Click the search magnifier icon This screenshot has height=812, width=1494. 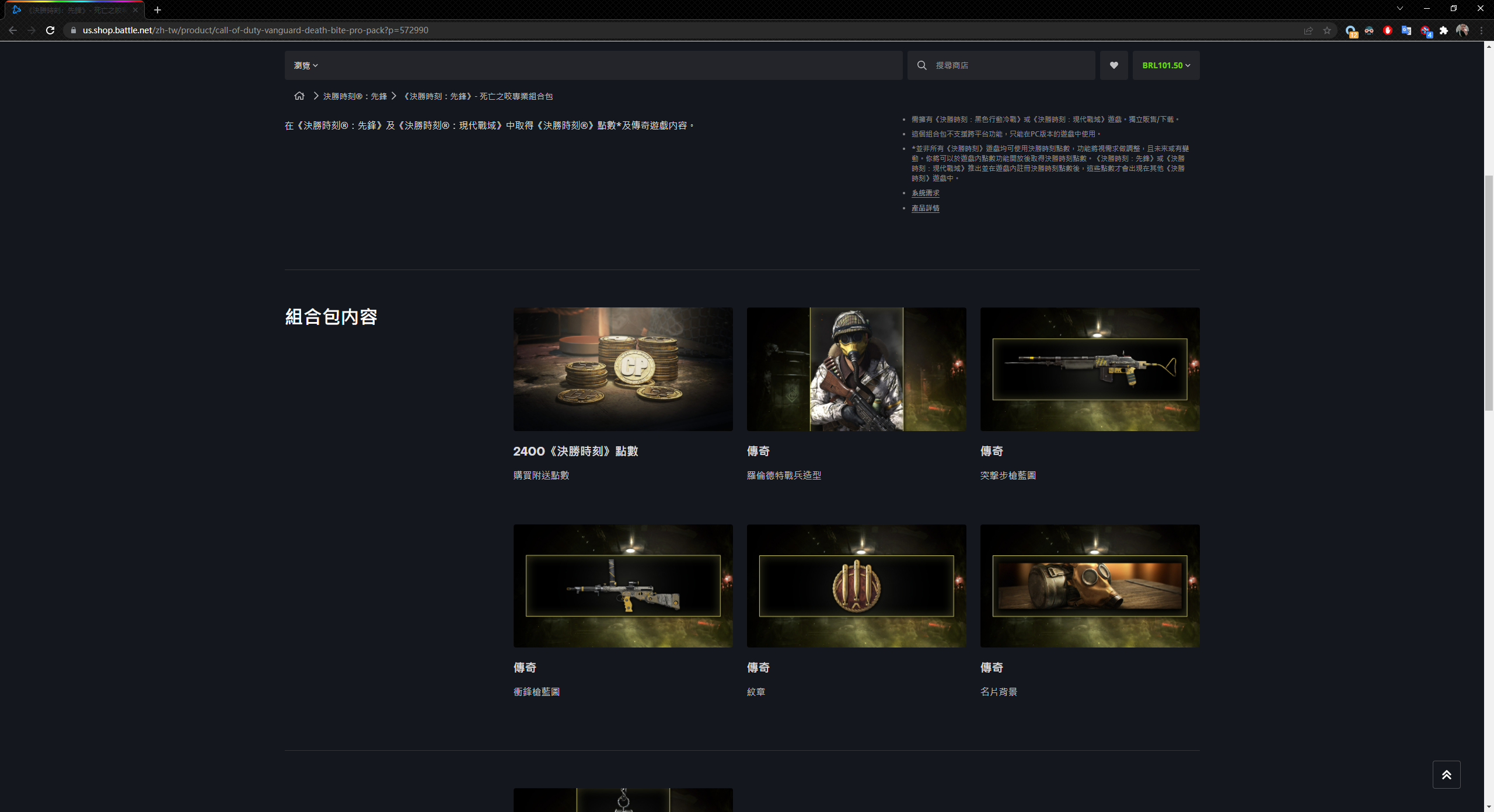pyautogui.click(x=922, y=65)
